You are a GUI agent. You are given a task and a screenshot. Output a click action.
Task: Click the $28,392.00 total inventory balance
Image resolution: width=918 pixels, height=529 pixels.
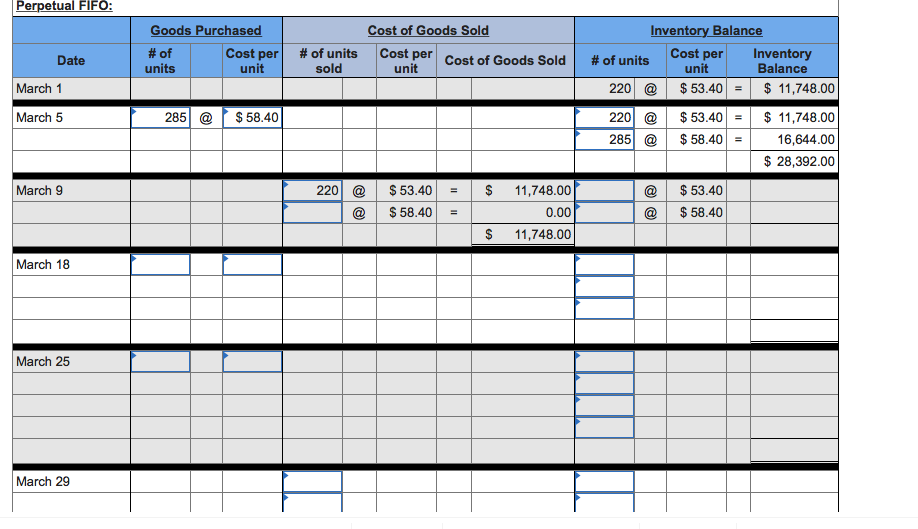pos(799,162)
